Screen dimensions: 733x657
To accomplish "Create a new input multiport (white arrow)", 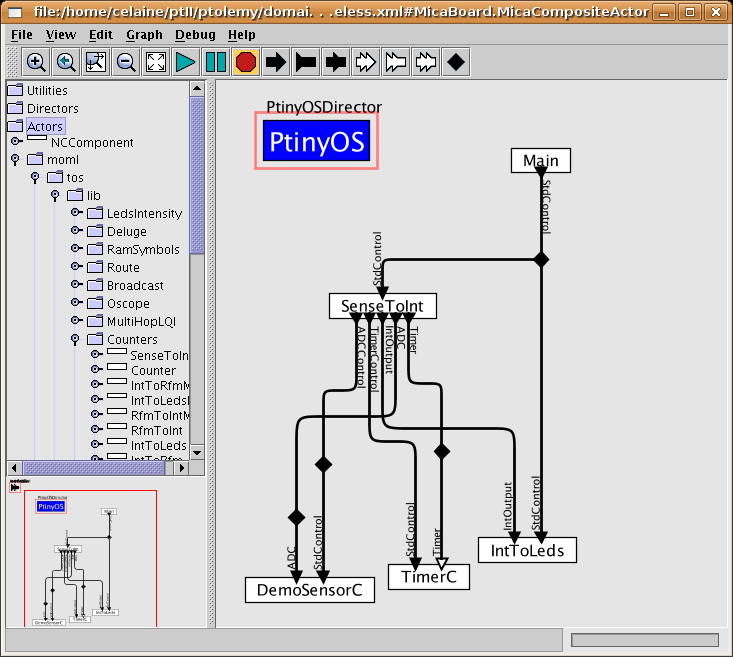I will [366, 62].
